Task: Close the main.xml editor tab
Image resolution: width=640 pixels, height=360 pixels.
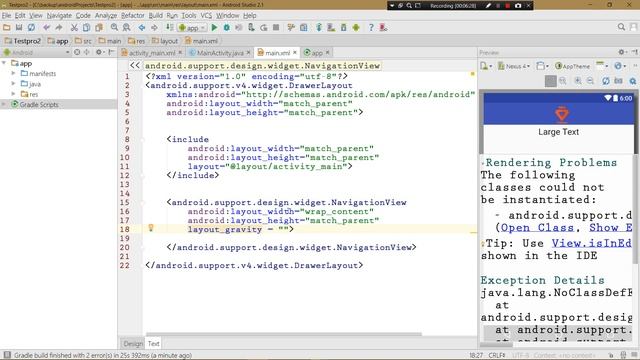Action: click(x=294, y=53)
